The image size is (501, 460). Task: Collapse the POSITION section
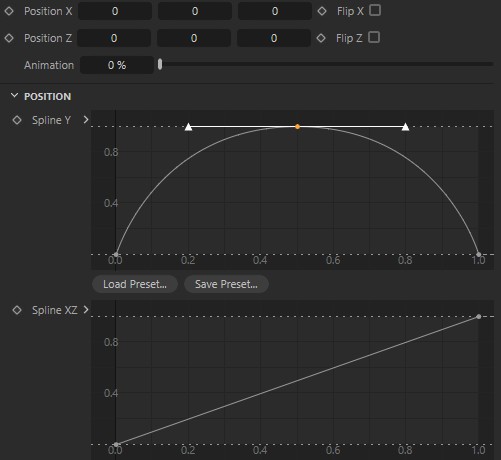[14, 96]
